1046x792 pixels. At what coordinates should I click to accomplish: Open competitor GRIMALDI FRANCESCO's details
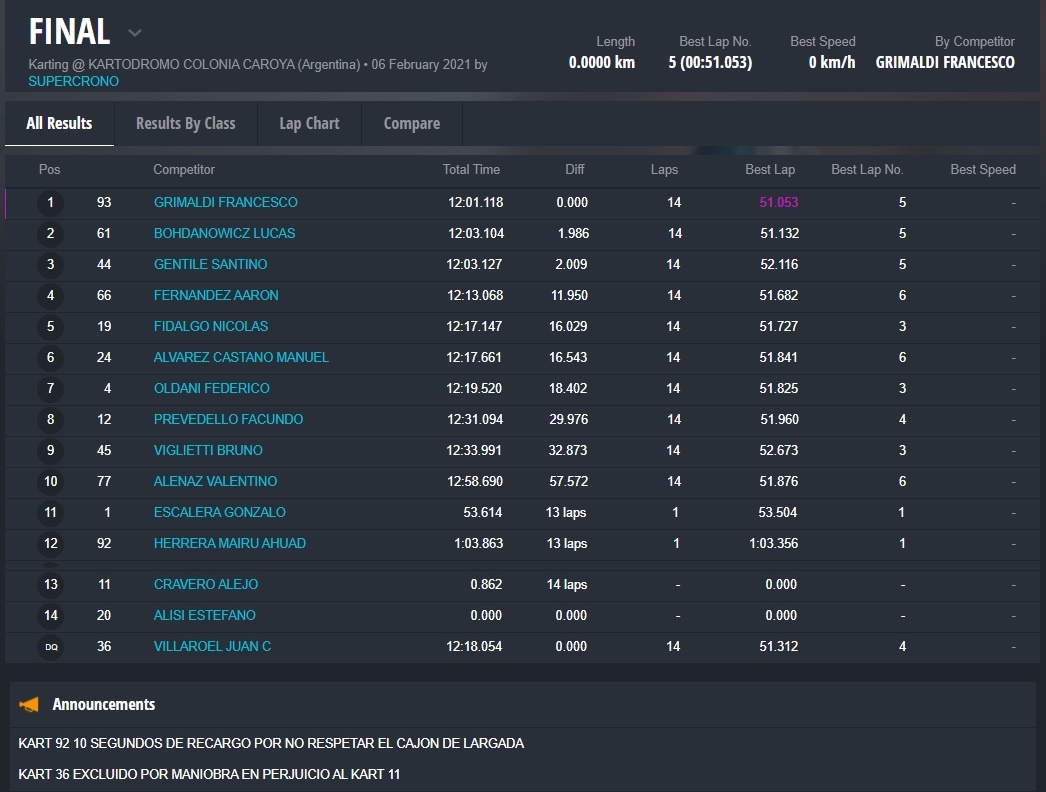225,203
